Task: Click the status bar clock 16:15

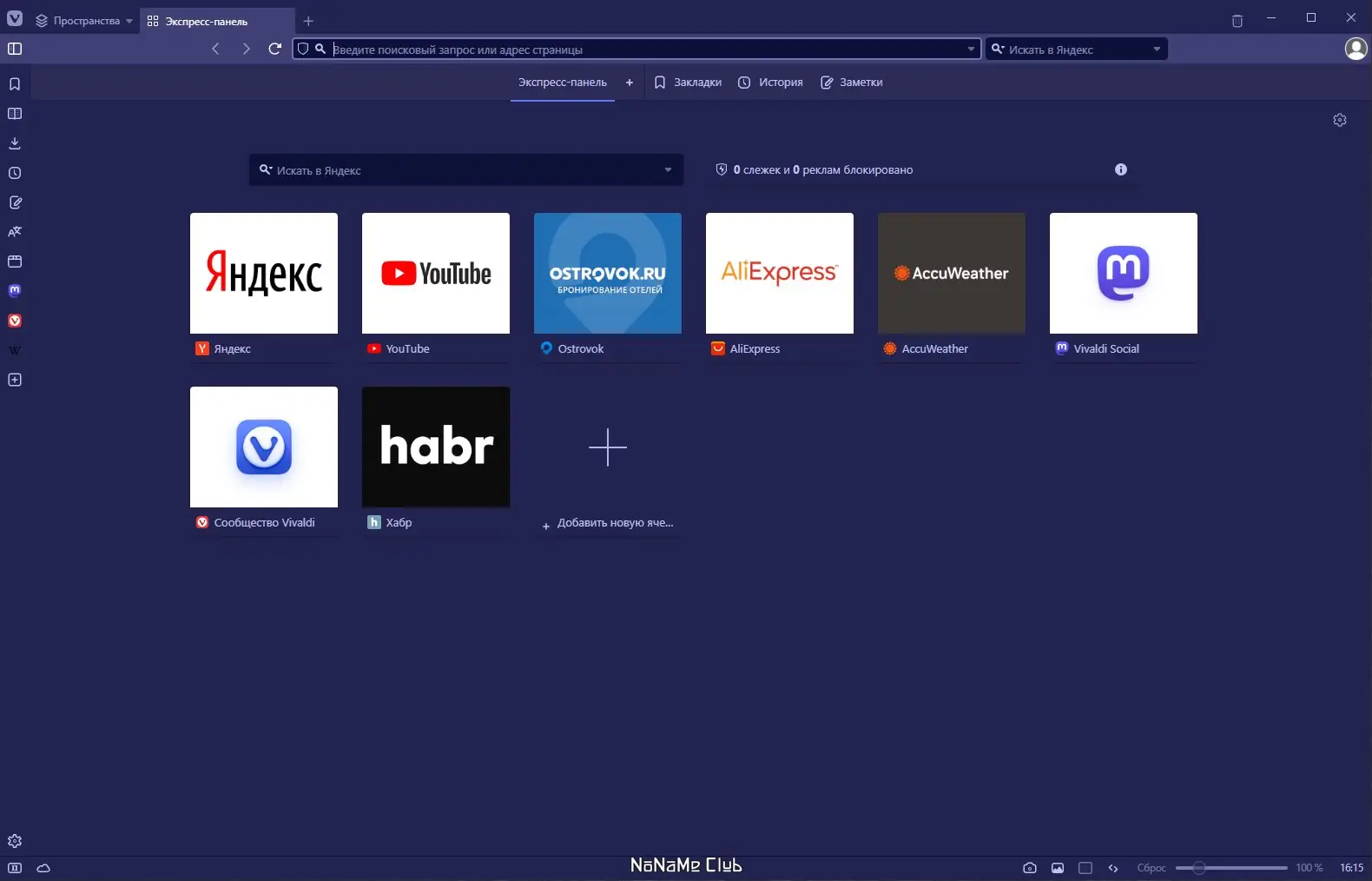Action: pyautogui.click(x=1351, y=868)
